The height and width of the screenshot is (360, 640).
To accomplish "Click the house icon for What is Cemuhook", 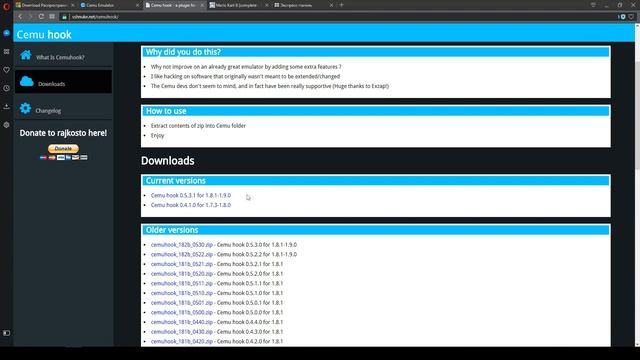I will (x=26, y=55).
